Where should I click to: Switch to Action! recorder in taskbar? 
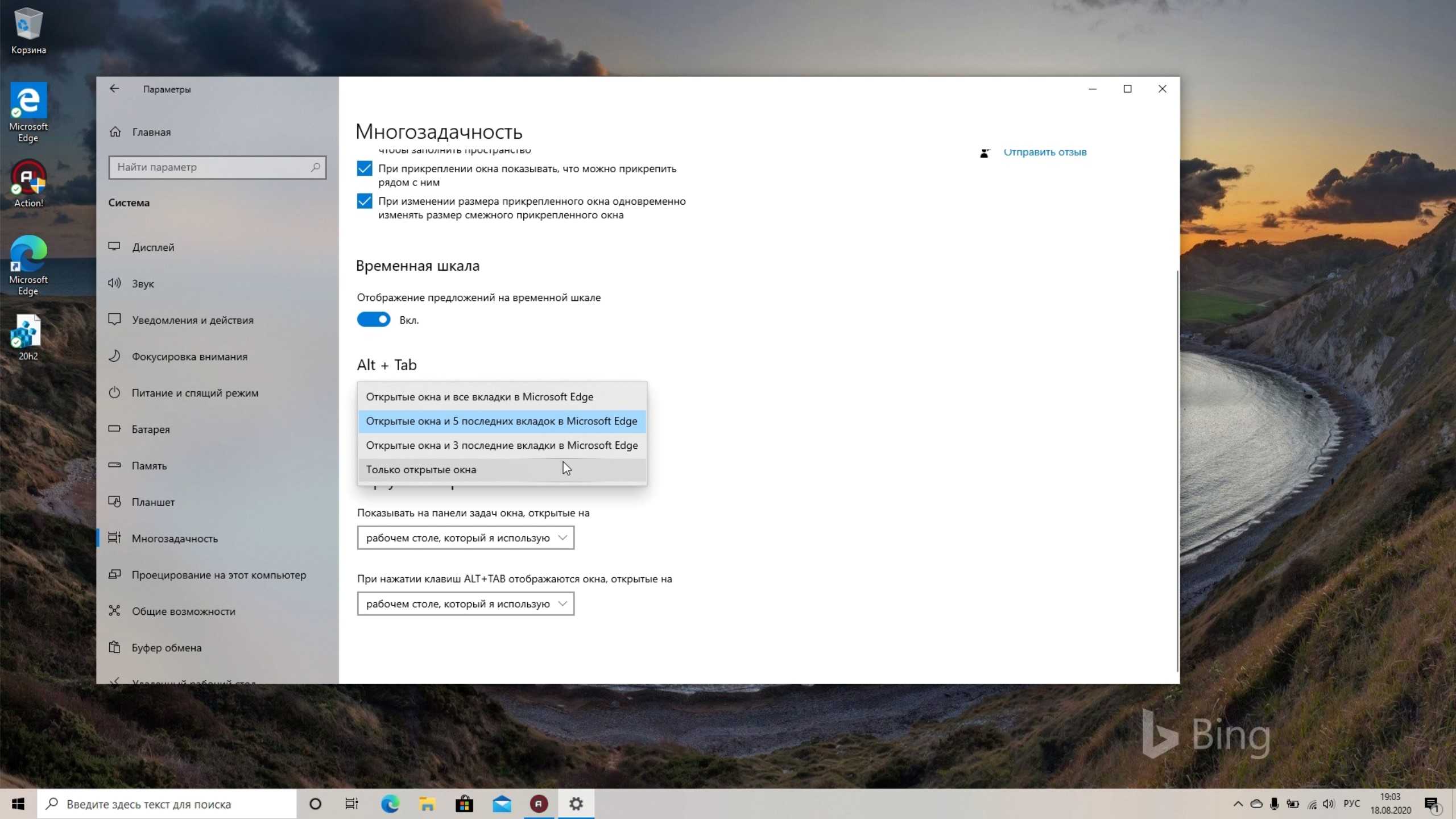point(539,804)
